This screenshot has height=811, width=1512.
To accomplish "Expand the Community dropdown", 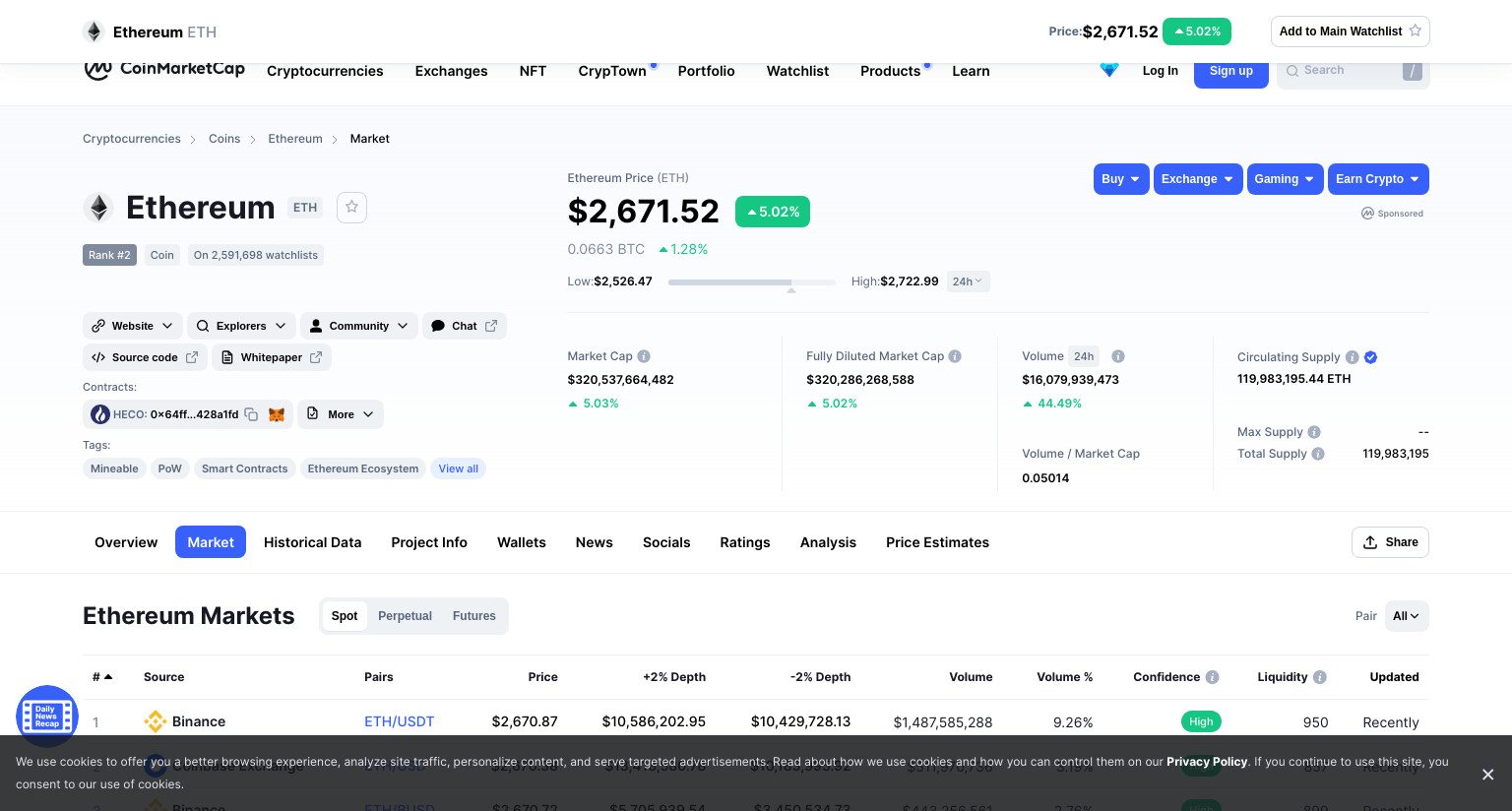I will pyautogui.click(x=359, y=326).
